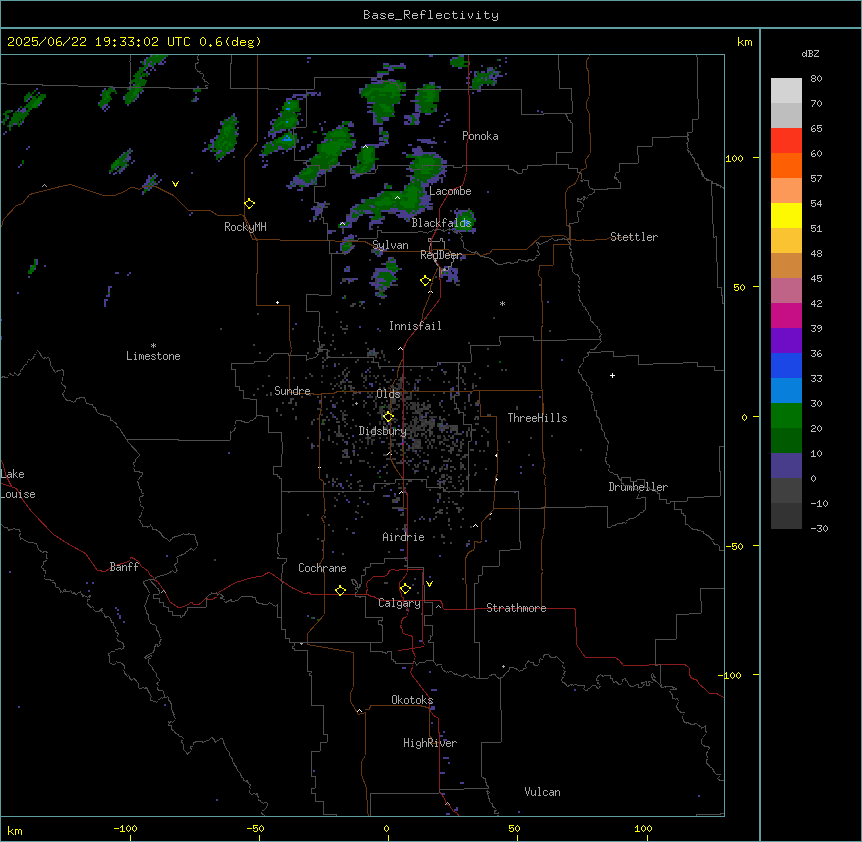The height and width of the screenshot is (842, 862).
Task: Click the 80 value on the dBZ scale
Action: (x=816, y=79)
